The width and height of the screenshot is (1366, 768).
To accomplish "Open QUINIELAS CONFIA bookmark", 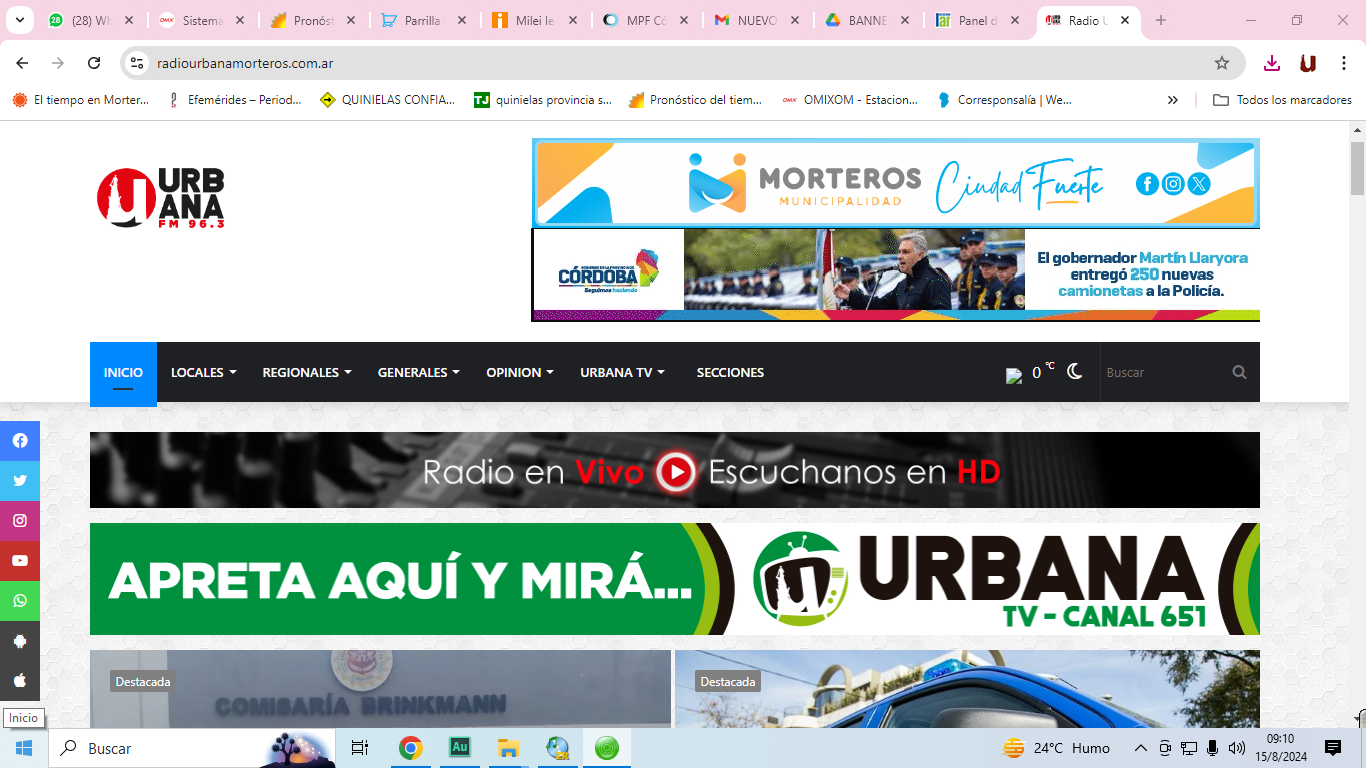I will (x=387, y=100).
